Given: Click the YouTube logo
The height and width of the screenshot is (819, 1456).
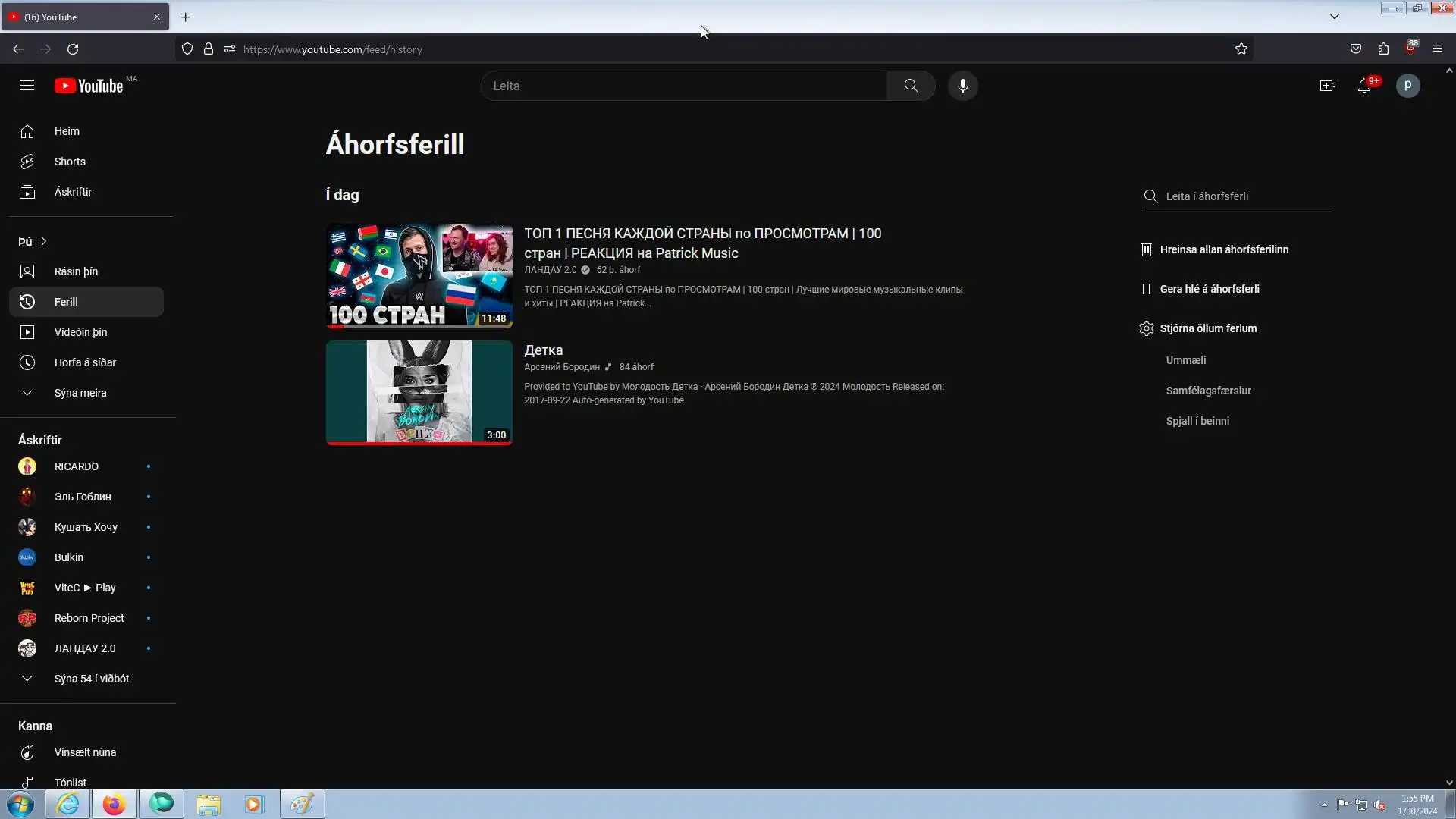Looking at the screenshot, I should [89, 86].
